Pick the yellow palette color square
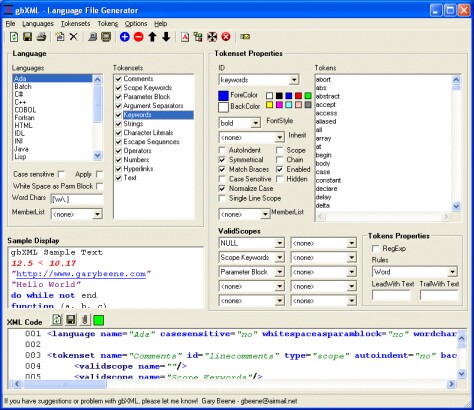Screen dimensions: 474x410 click(x=269, y=105)
